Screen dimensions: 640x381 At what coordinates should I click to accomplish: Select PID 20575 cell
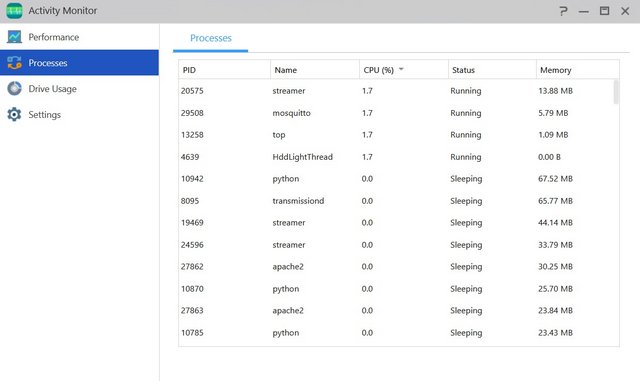coord(192,91)
